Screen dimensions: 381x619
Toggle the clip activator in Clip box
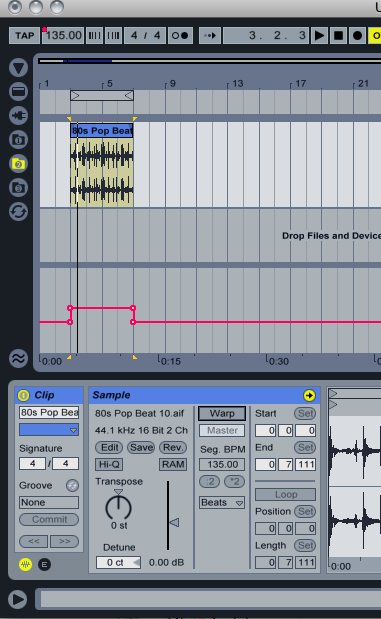[x=23, y=395]
